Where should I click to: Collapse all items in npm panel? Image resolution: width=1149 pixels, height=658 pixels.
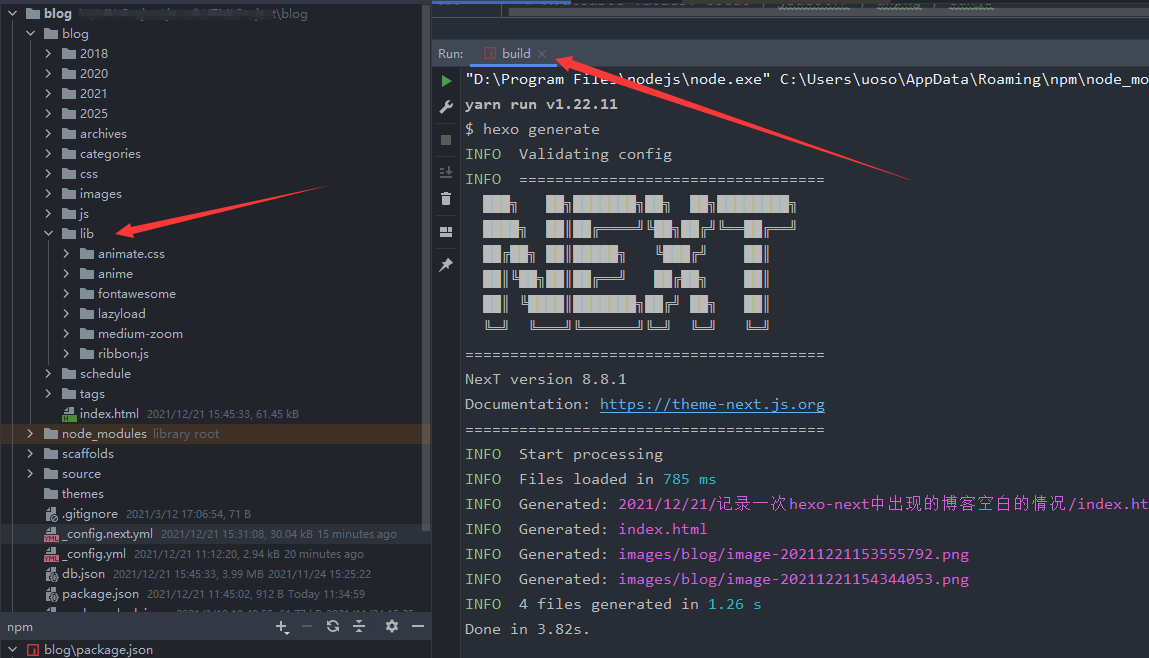click(358, 626)
